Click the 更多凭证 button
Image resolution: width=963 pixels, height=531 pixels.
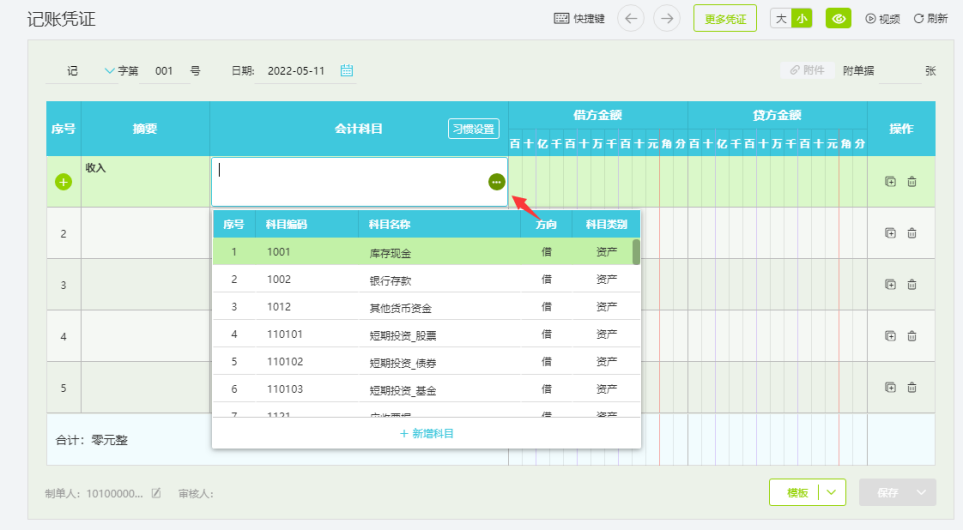725,18
